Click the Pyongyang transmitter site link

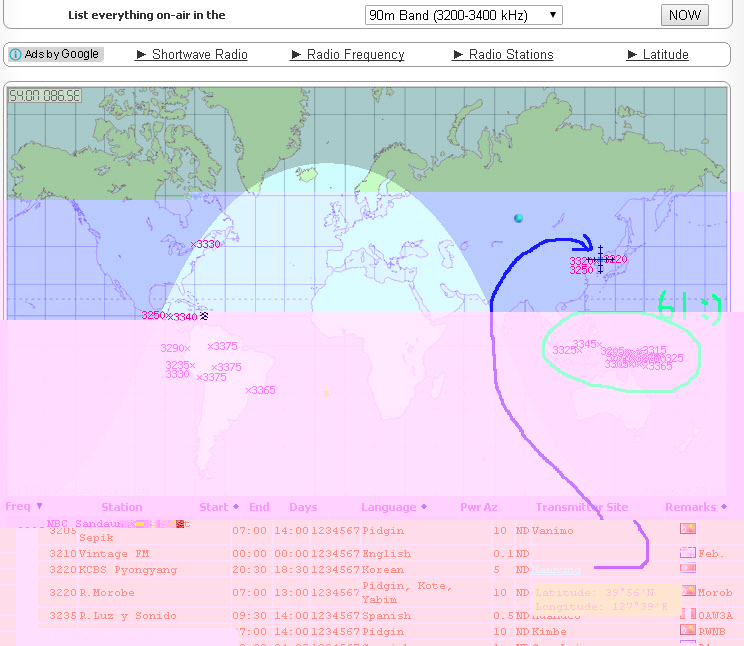pos(556,570)
